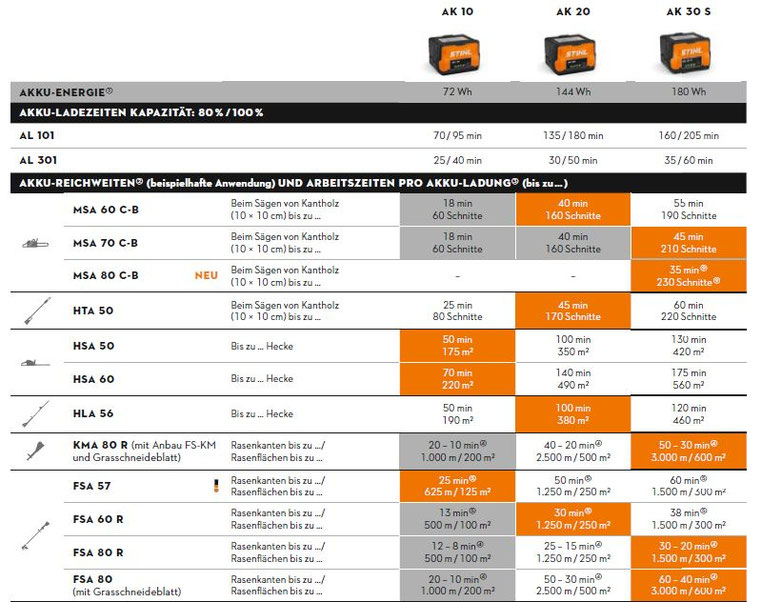The height and width of the screenshot is (602, 761).
Task: Click the 60 min 220 Schnitte cell
Action: (x=689, y=311)
